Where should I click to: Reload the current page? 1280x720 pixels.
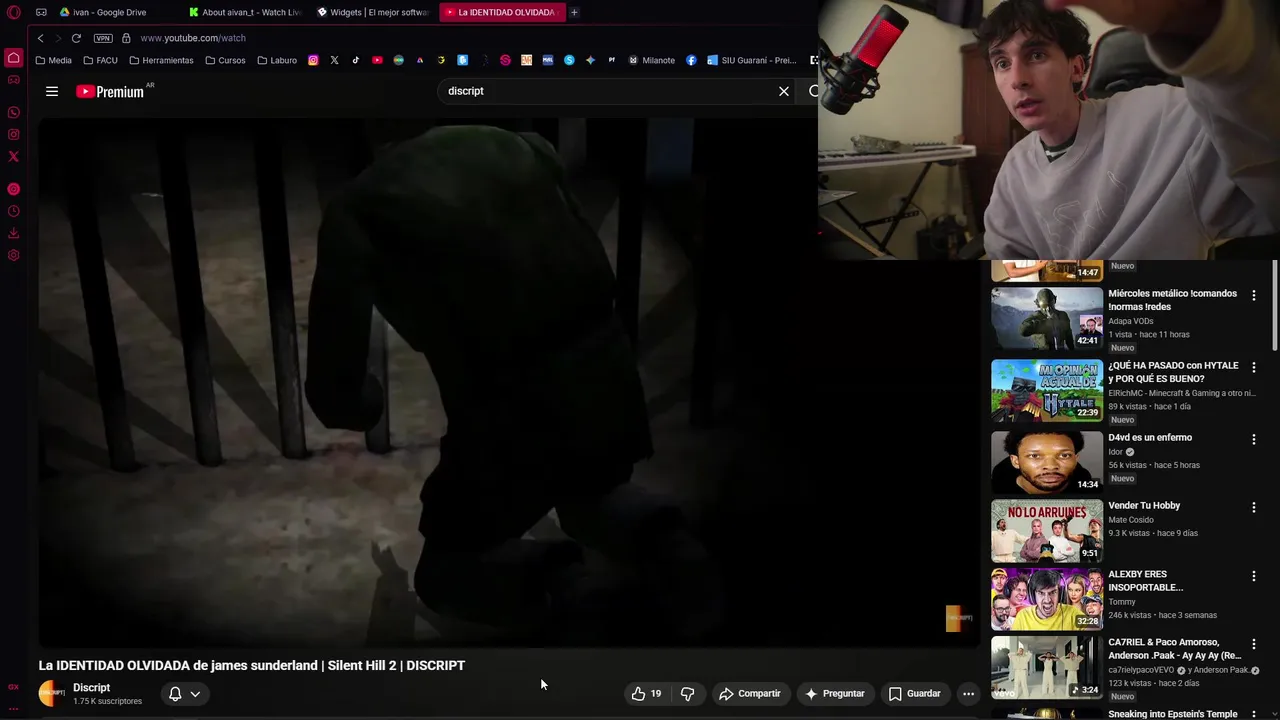[x=76, y=38]
